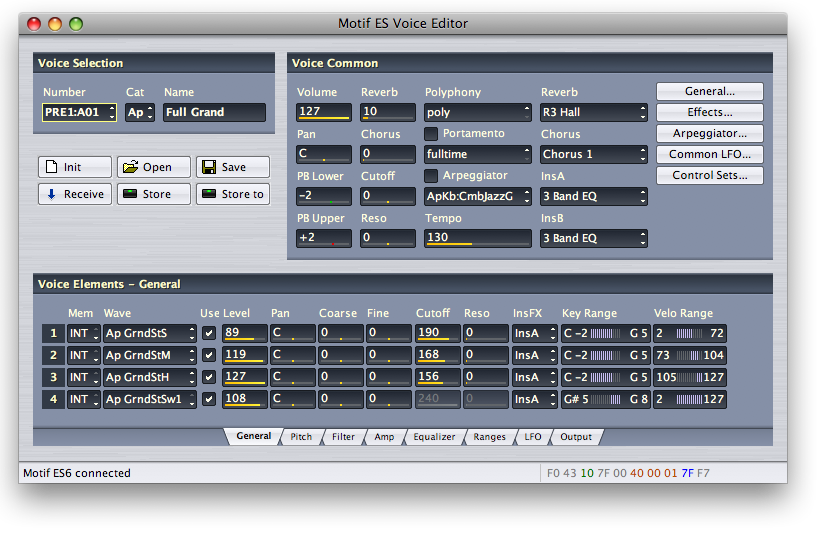Click the Save disk icon button
This screenshot has height=538, width=827.
(232, 167)
